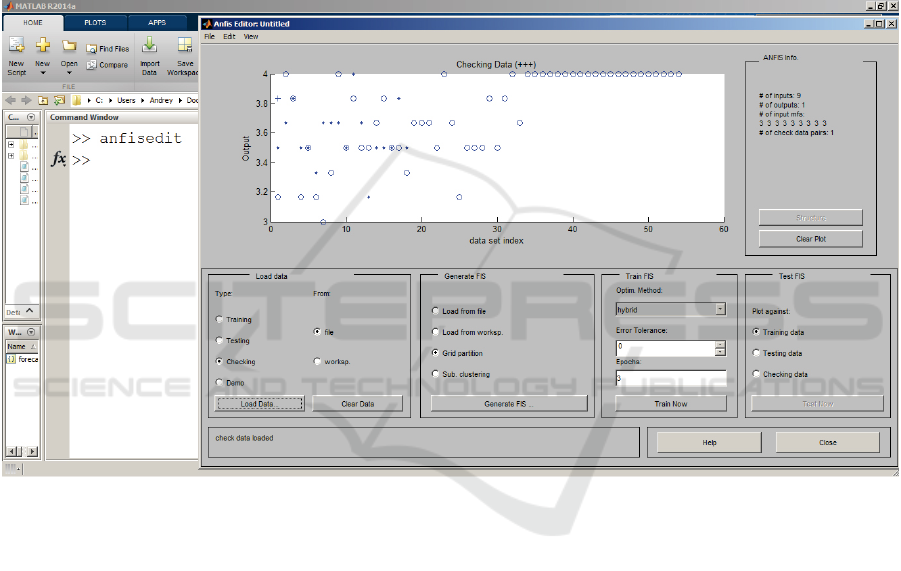Click the Epochs input field
The image size is (901, 571).
point(670,378)
